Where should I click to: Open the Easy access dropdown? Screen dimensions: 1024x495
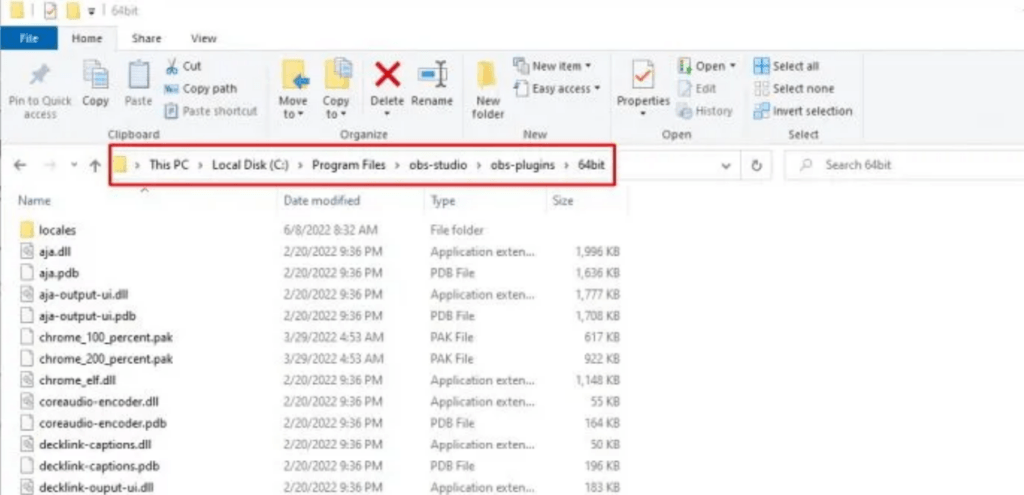click(x=557, y=89)
